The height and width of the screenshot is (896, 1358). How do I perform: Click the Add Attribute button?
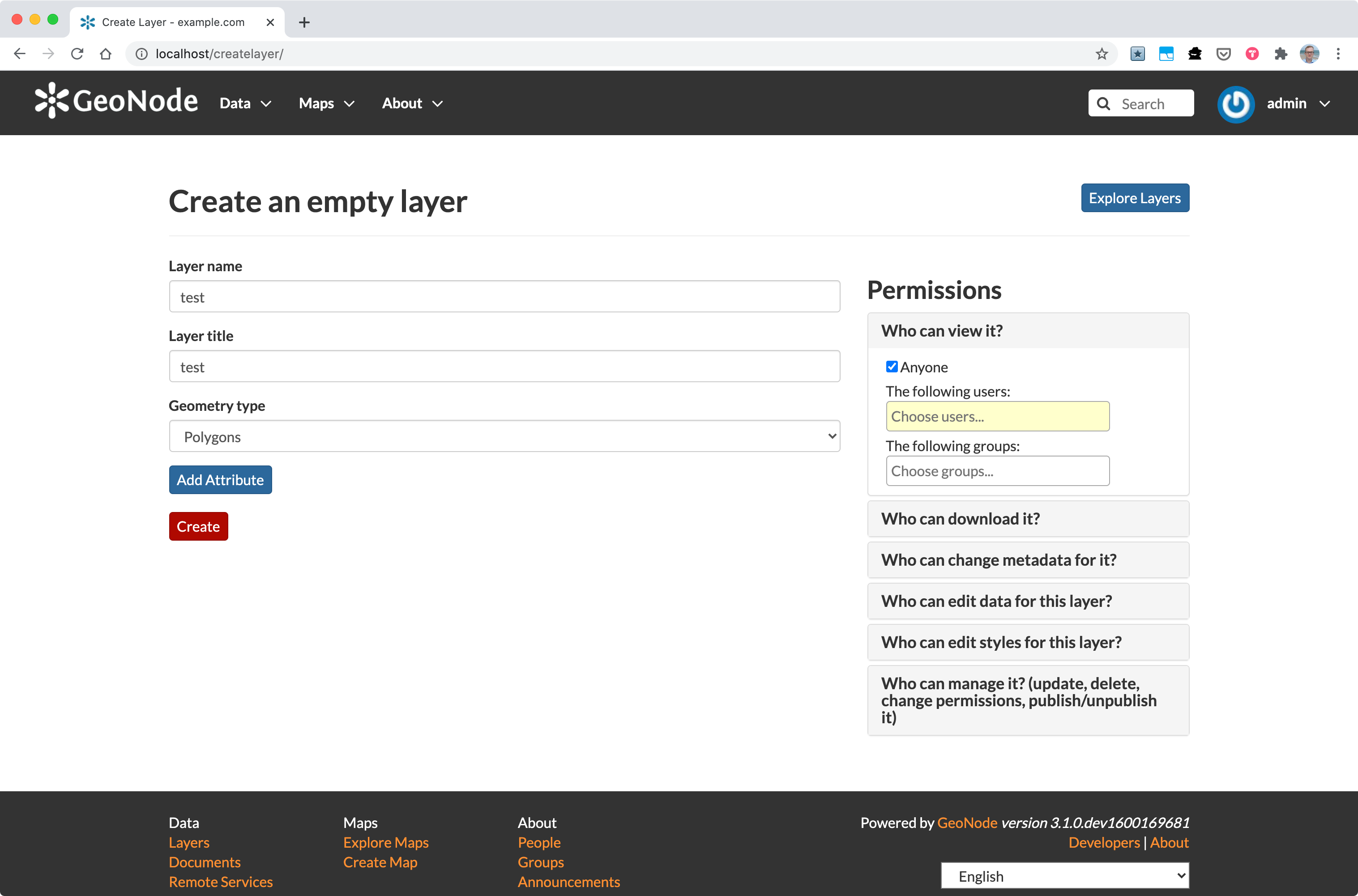click(x=220, y=479)
